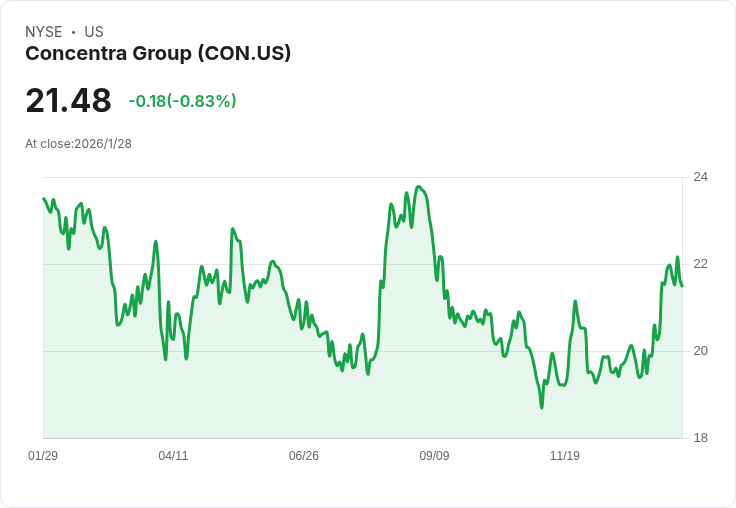The width and height of the screenshot is (736, 508).
Task: Click the current price 21.48
Action: pyautogui.click(x=68, y=101)
